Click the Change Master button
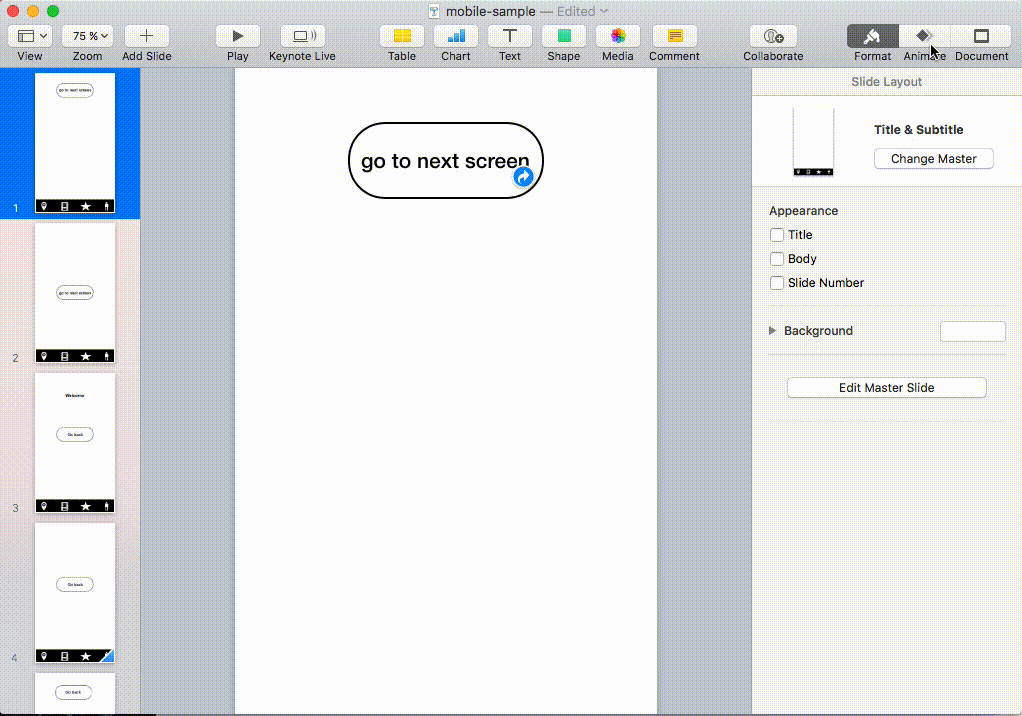 click(933, 159)
